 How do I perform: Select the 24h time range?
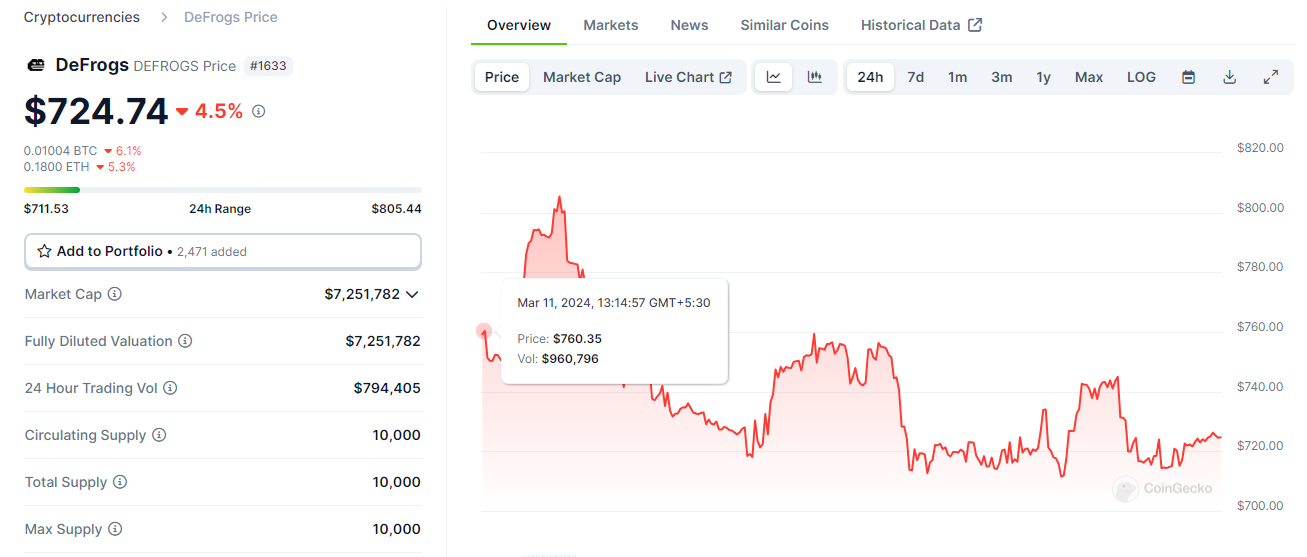click(870, 77)
